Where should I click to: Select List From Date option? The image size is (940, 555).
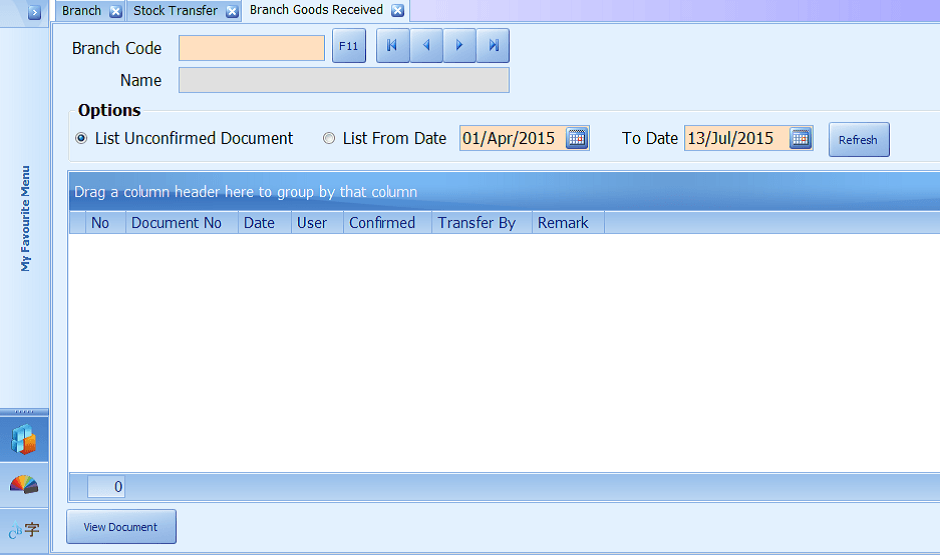click(x=329, y=138)
